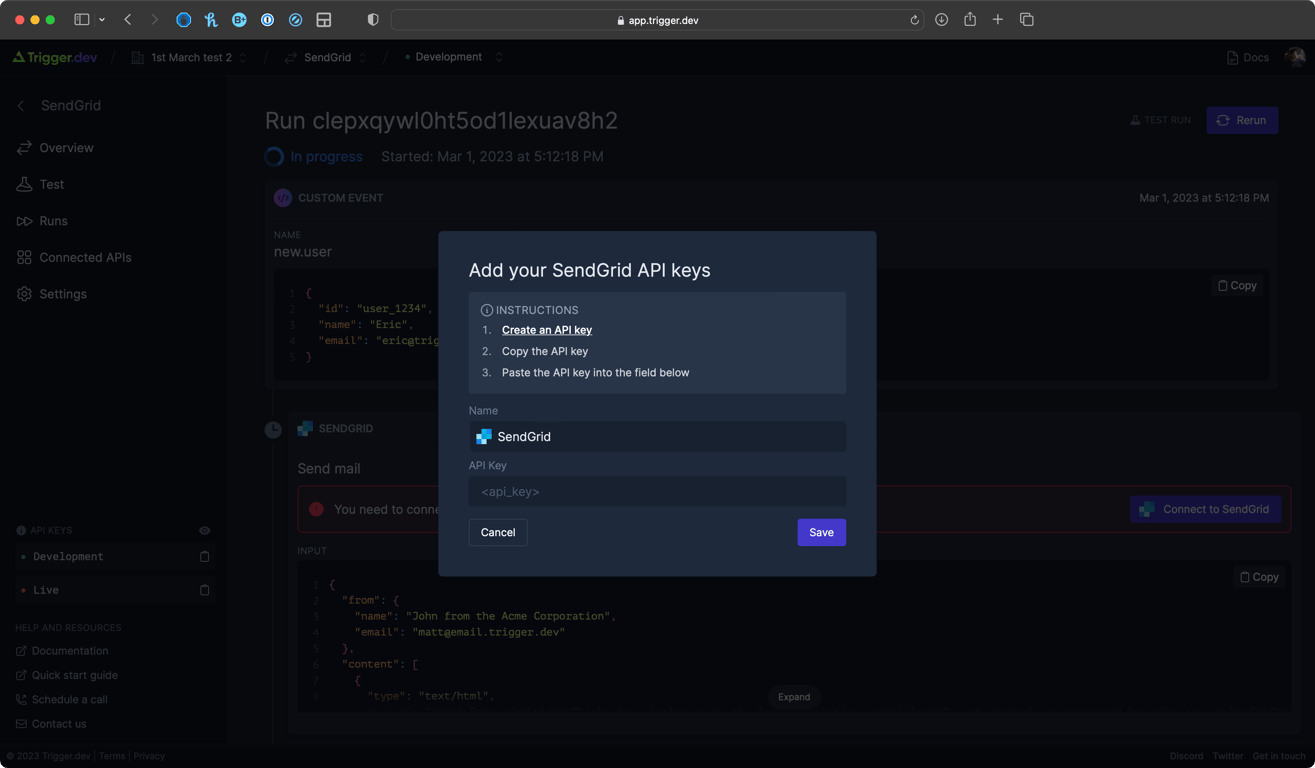This screenshot has height=768, width=1315.
Task: Go back using SendGrid sidebar arrow
Action: click(21, 105)
